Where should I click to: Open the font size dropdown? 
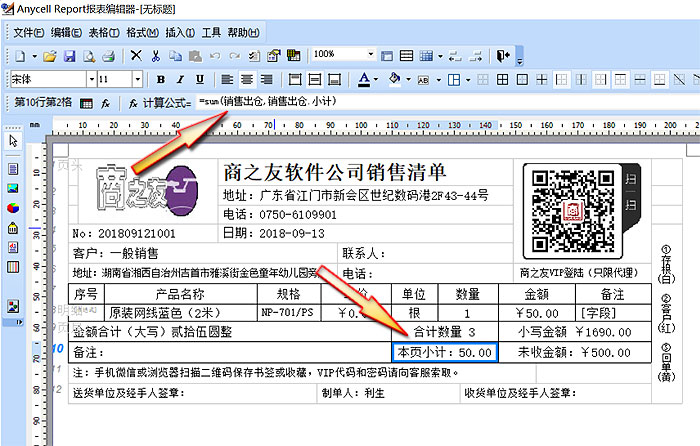[x=138, y=79]
